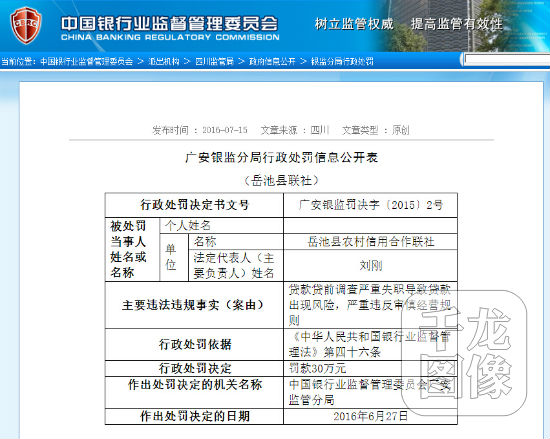Focus the search box in the breadcrumb bar
The image size is (550, 439).
(x=507, y=60)
